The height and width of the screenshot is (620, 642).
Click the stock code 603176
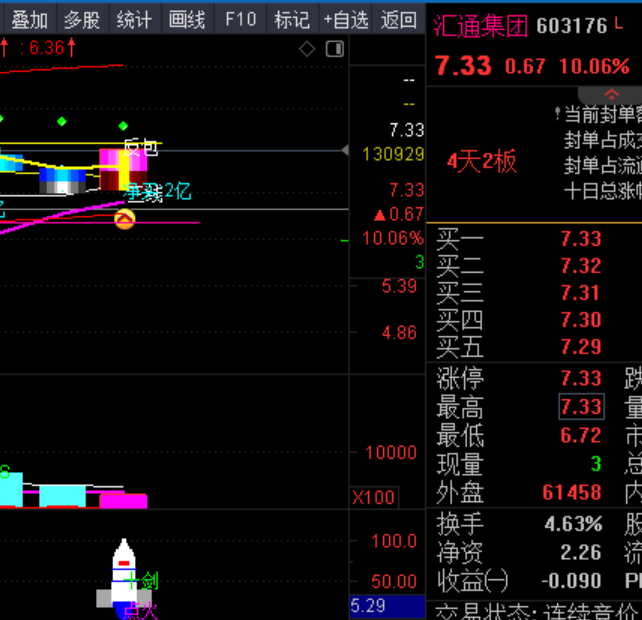572,26
